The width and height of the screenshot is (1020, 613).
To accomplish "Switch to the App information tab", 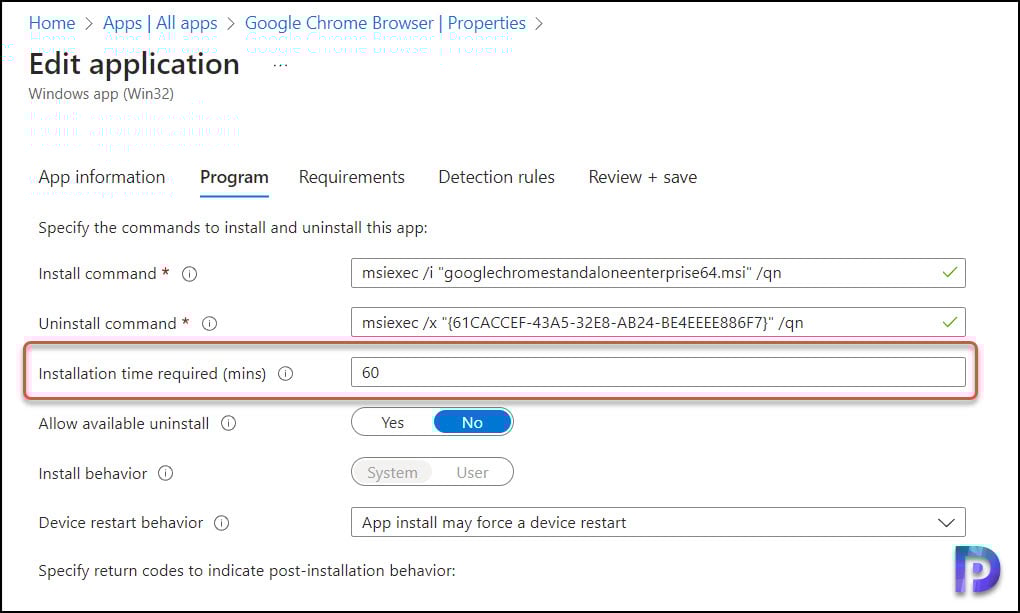I will pyautogui.click(x=101, y=177).
